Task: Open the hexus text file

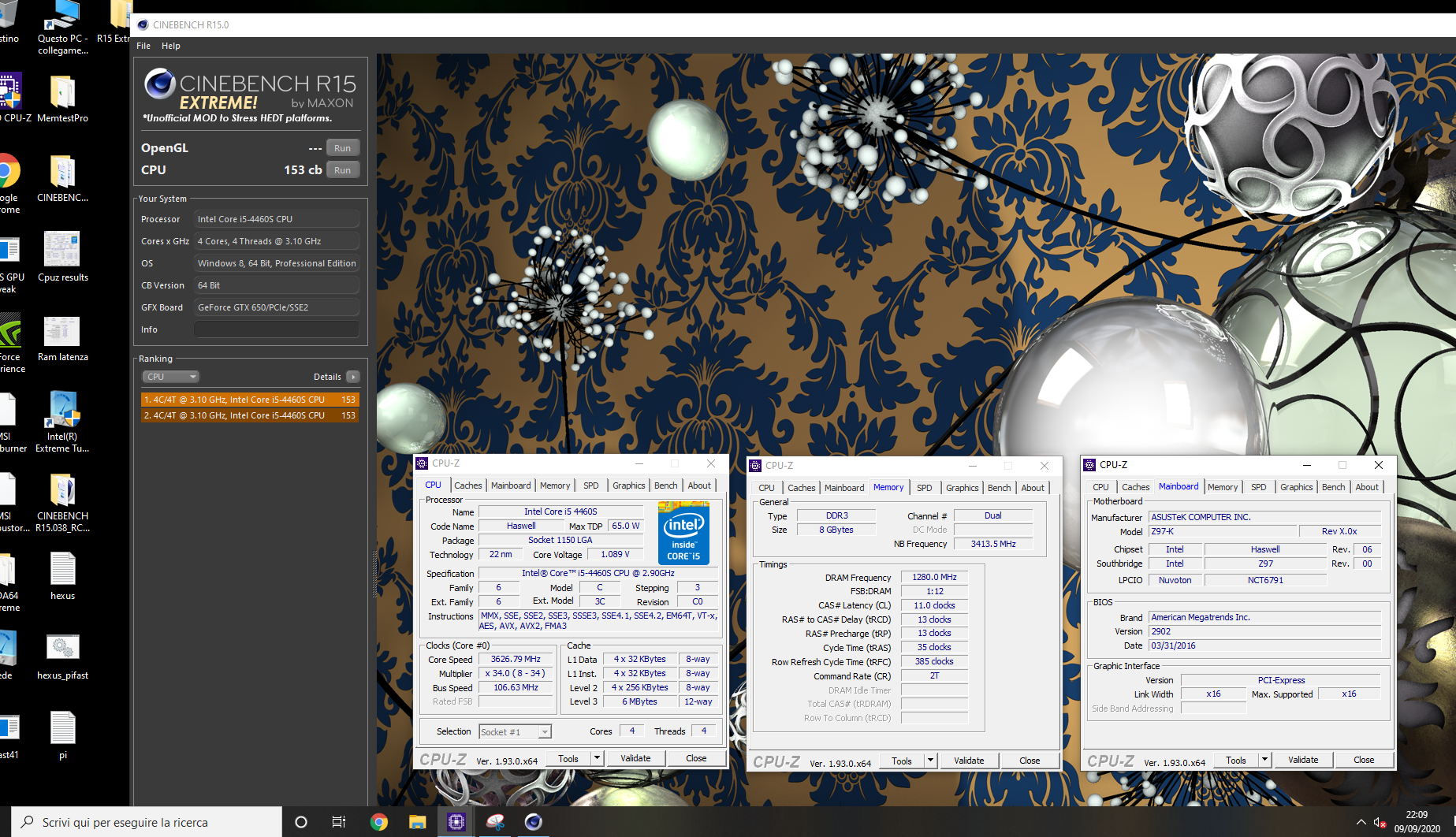Action: (x=62, y=575)
